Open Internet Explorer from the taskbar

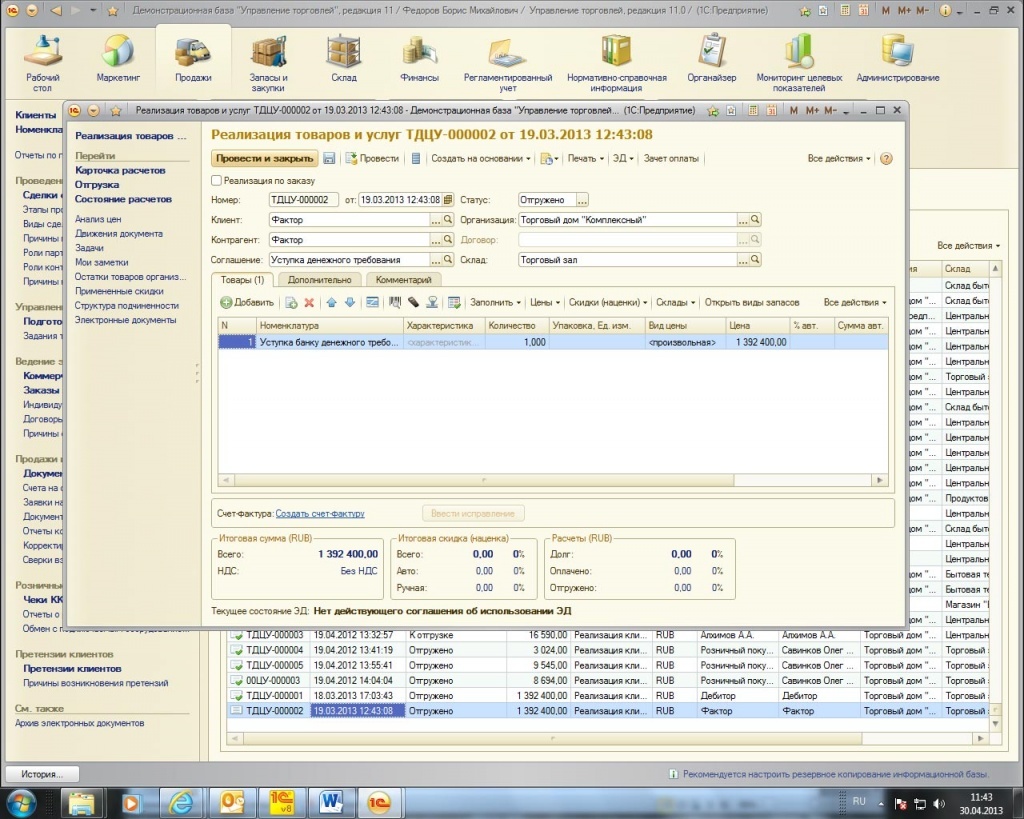181,801
